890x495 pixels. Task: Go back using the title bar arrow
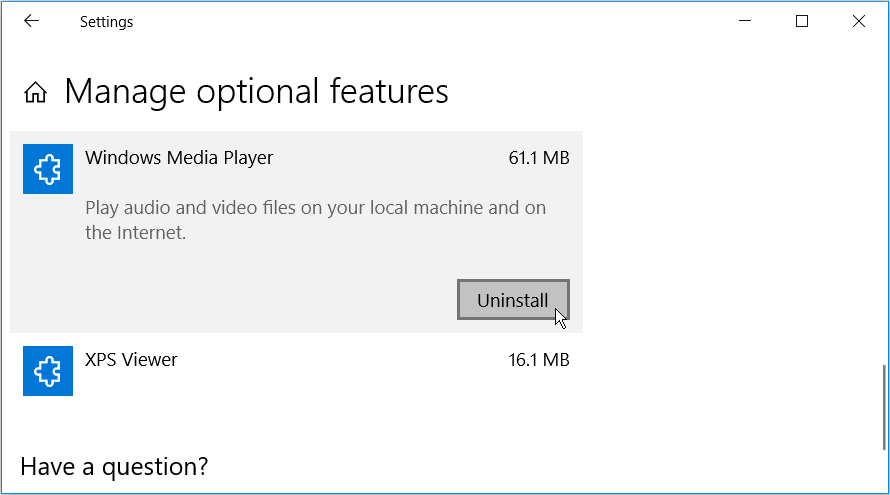(x=31, y=21)
